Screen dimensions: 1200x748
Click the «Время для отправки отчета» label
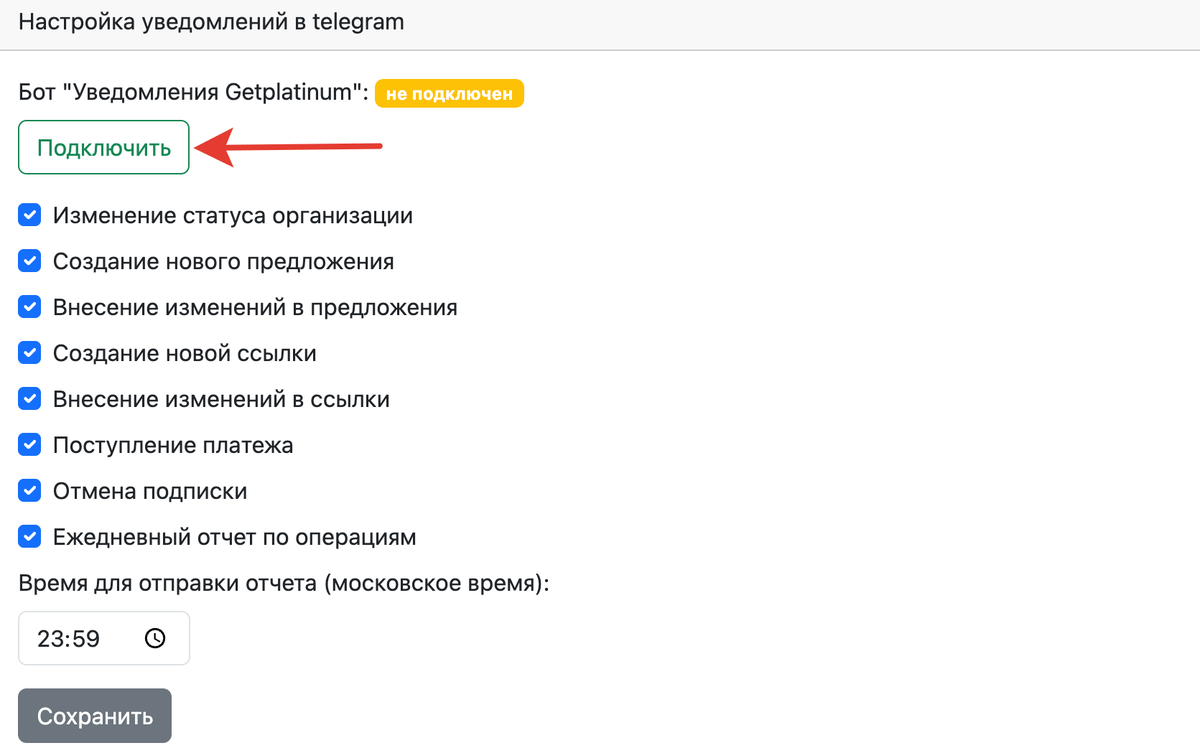284,584
